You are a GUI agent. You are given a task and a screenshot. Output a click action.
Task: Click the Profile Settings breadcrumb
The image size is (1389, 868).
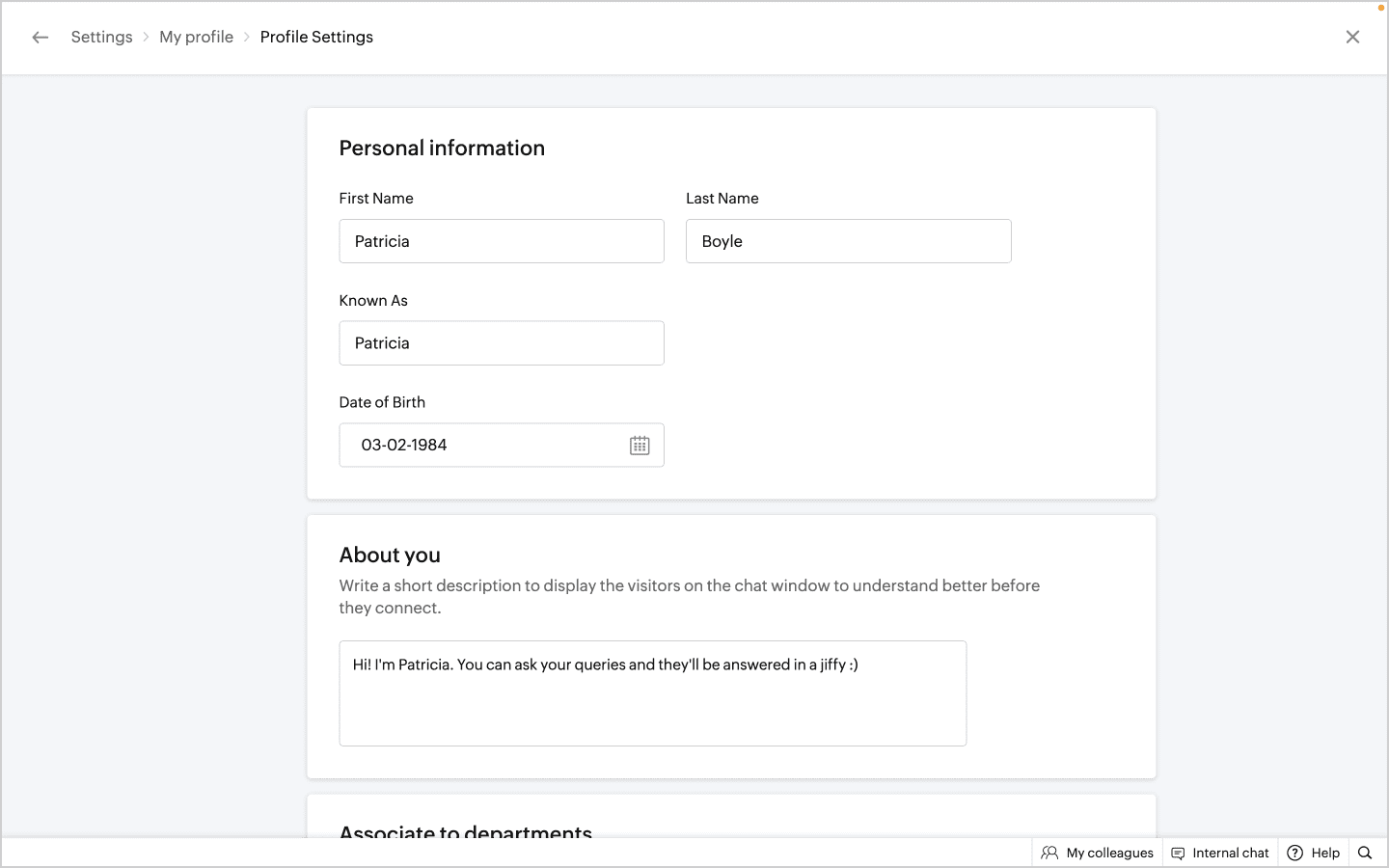(x=316, y=38)
